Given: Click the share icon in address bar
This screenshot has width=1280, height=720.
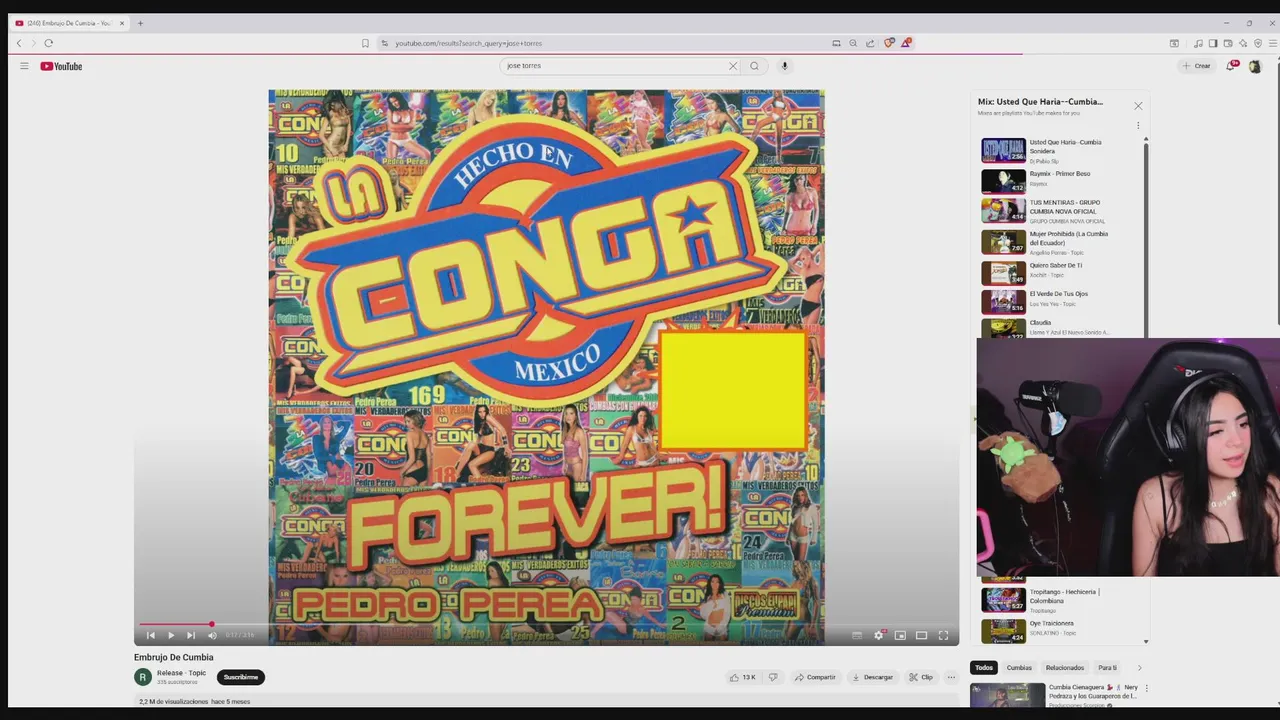Looking at the screenshot, I should (870, 43).
